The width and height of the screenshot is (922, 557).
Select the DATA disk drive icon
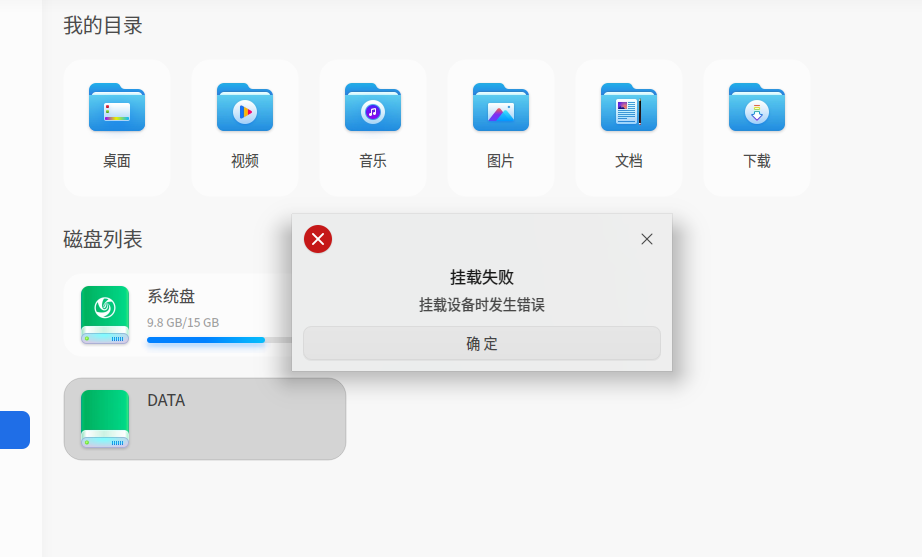point(105,419)
